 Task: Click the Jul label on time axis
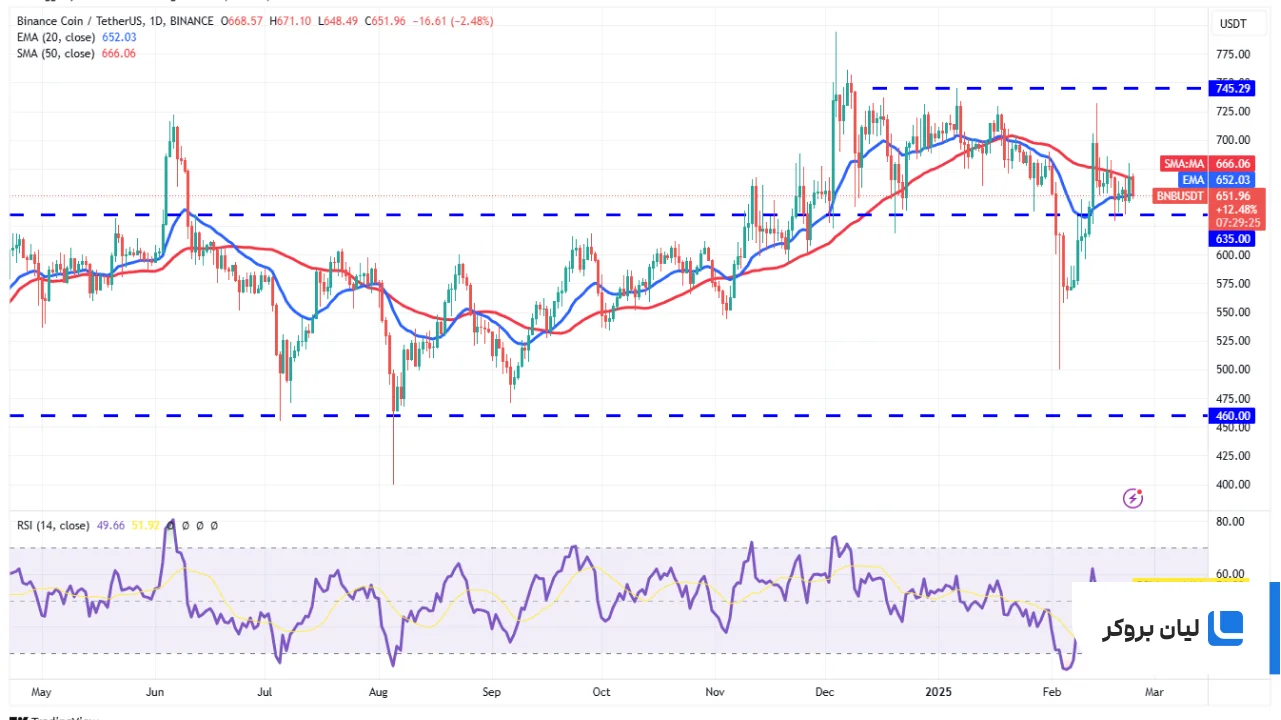point(266,691)
